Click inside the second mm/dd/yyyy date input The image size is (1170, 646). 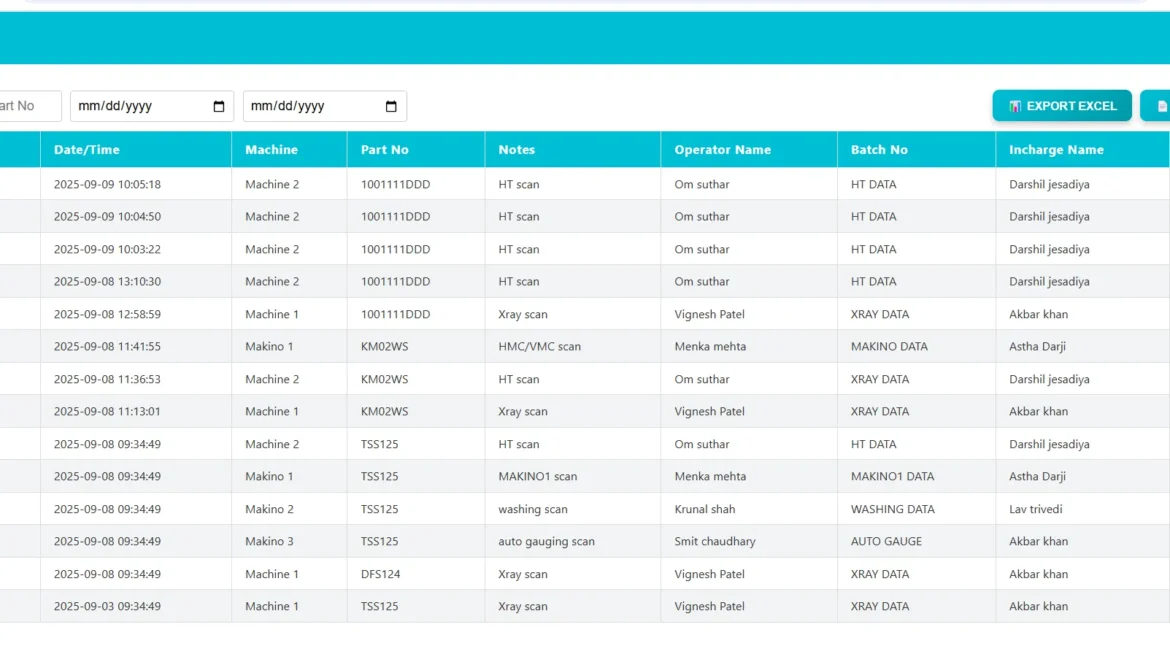click(312, 106)
